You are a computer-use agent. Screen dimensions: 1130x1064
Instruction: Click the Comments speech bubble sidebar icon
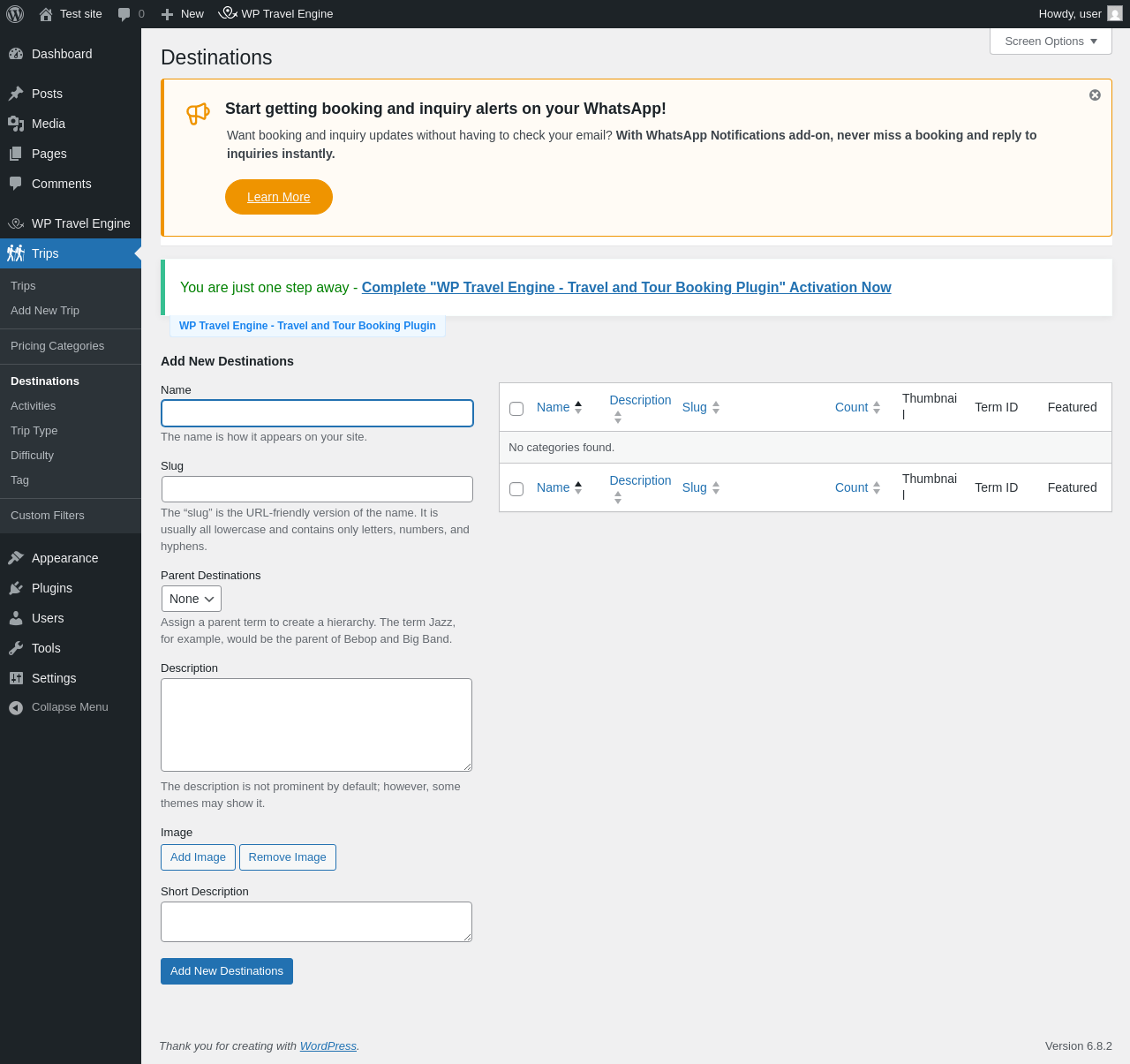(16, 184)
